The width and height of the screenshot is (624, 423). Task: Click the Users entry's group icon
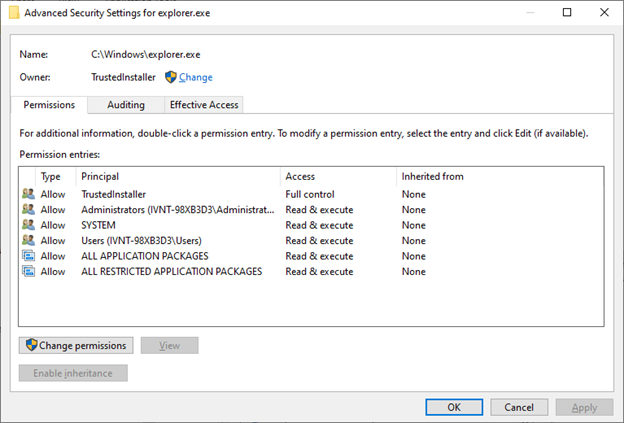click(x=28, y=241)
